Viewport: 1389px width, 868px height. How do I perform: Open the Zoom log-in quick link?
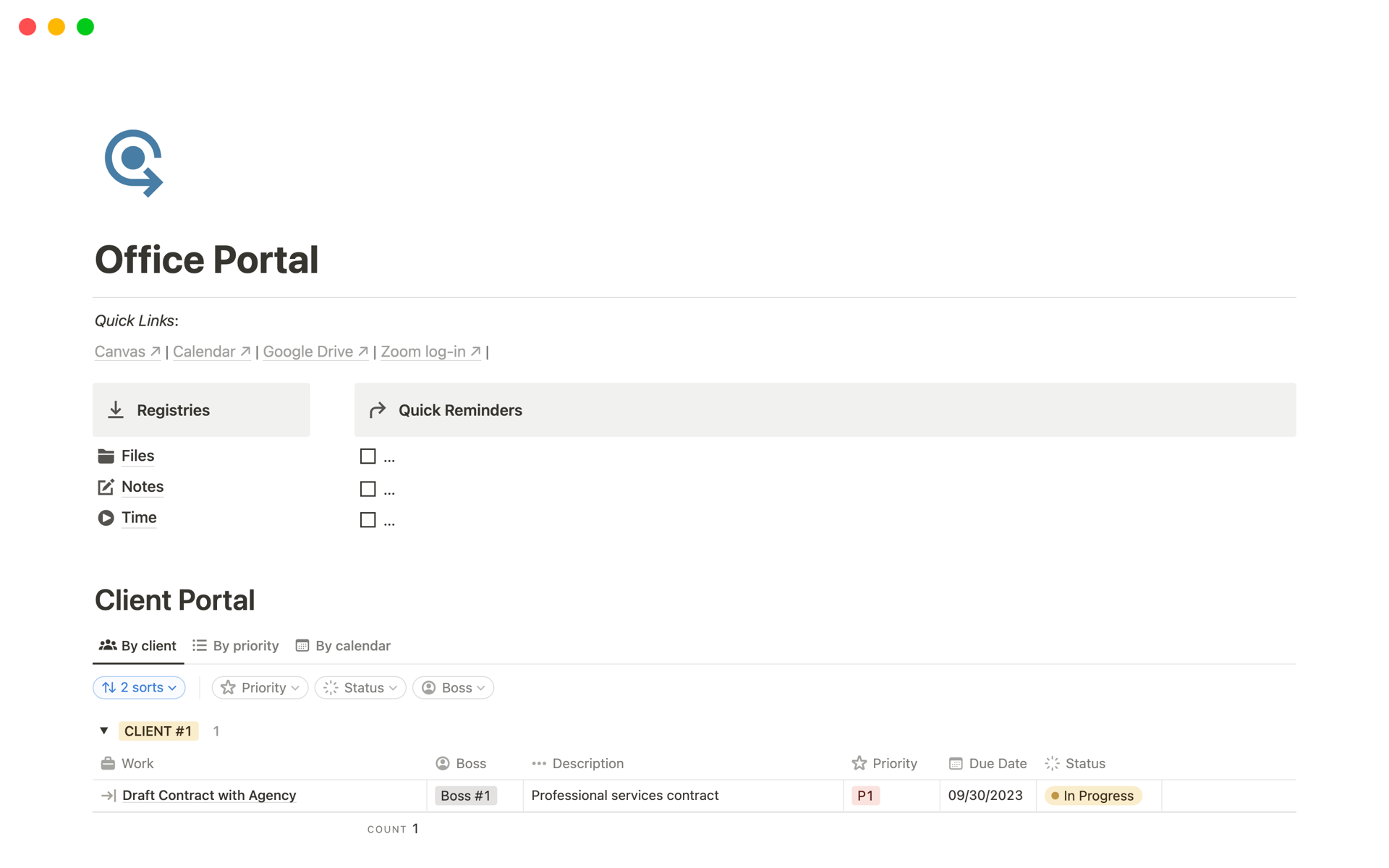click(x=430, y=352)
